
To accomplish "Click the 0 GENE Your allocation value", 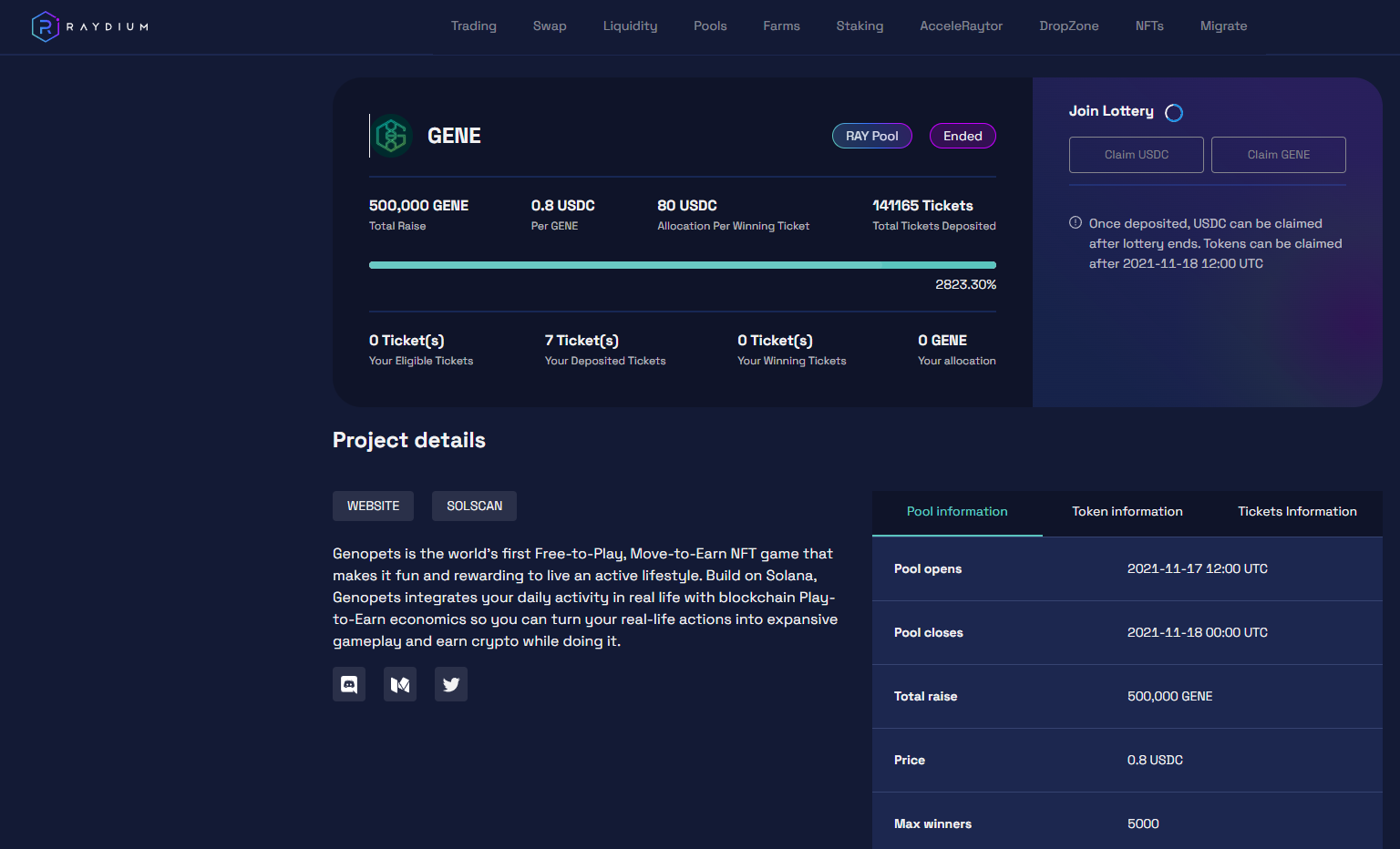I will coord(942,341).
